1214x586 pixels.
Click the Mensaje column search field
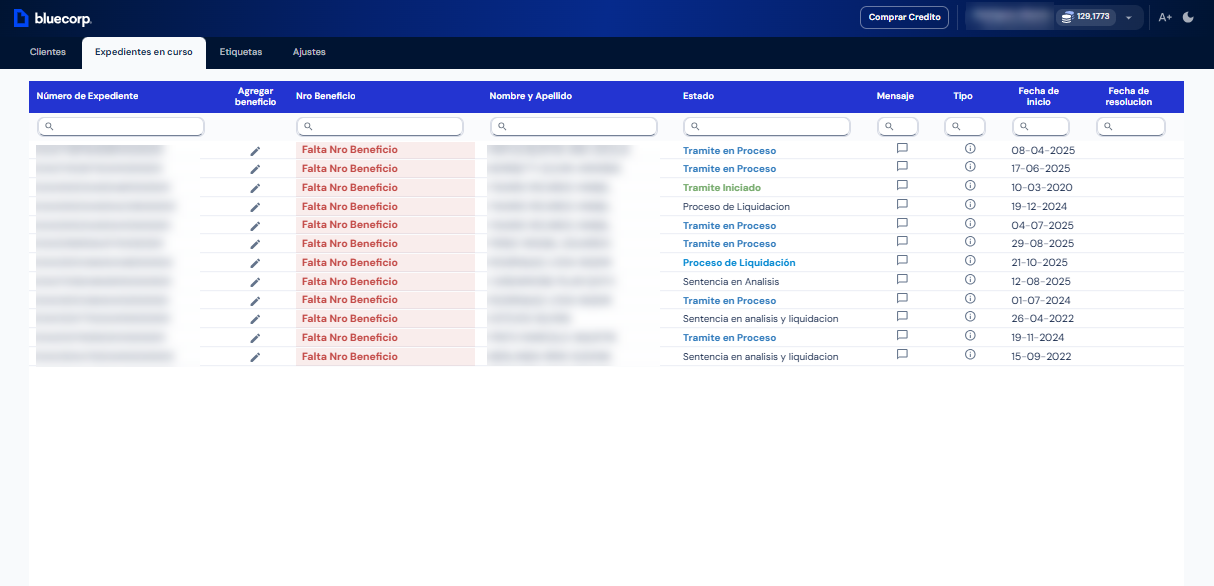(898, 127)
